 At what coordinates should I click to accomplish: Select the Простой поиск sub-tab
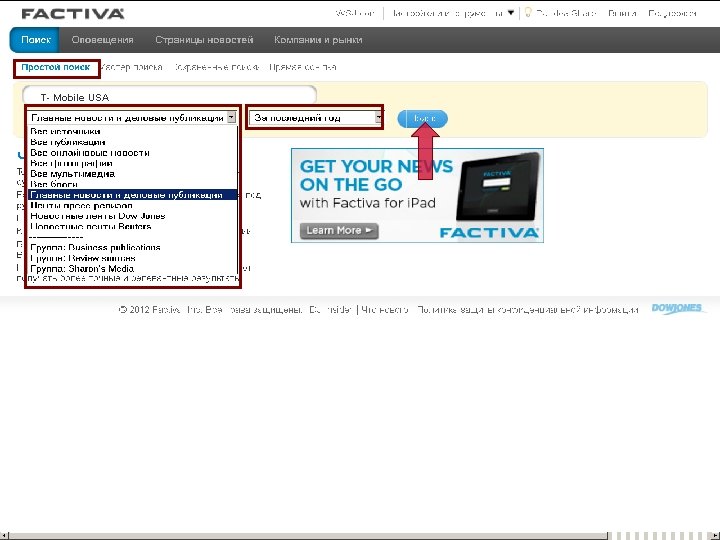coord(56,67)
